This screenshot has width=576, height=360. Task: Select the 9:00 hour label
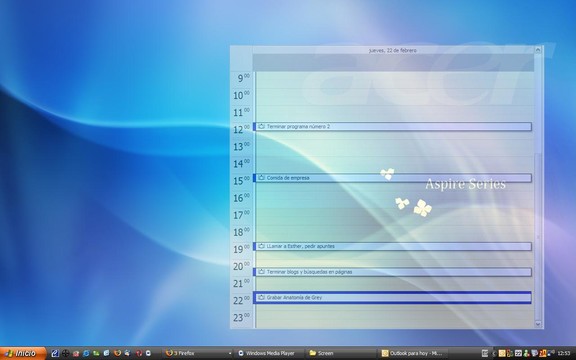243,78
